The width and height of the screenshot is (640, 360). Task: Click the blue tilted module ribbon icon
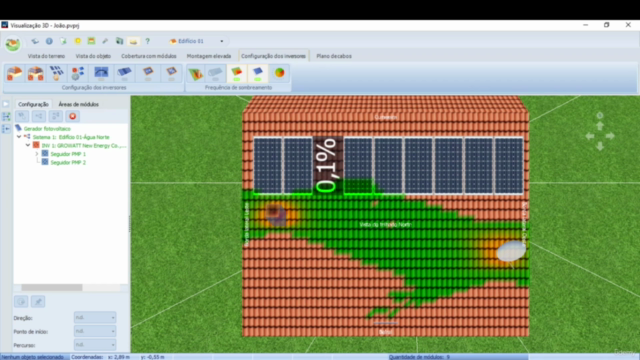(124, 73)
